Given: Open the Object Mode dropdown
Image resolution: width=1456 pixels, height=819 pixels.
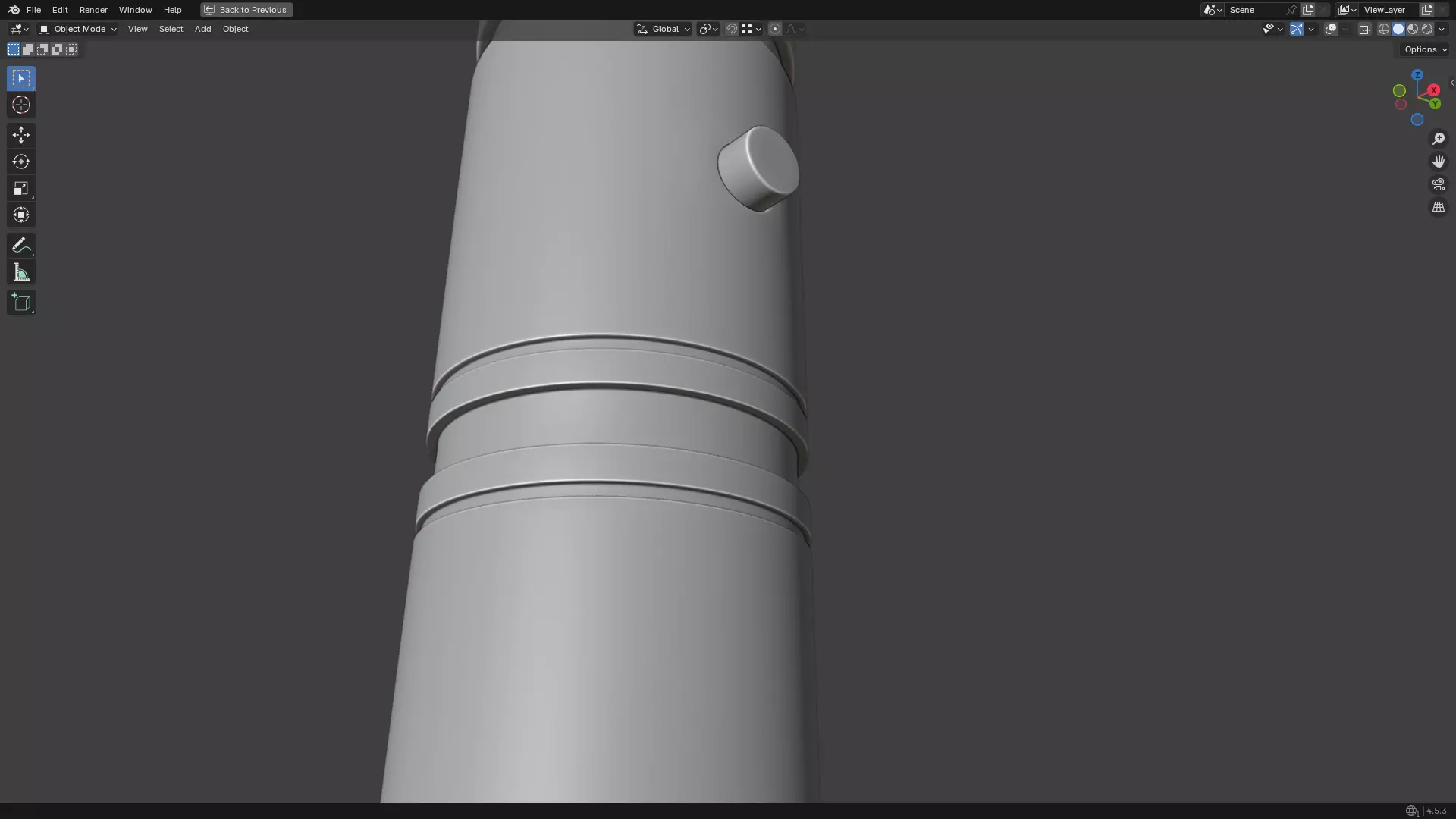Looking at the screenshot, I should [x=77, y=29].
